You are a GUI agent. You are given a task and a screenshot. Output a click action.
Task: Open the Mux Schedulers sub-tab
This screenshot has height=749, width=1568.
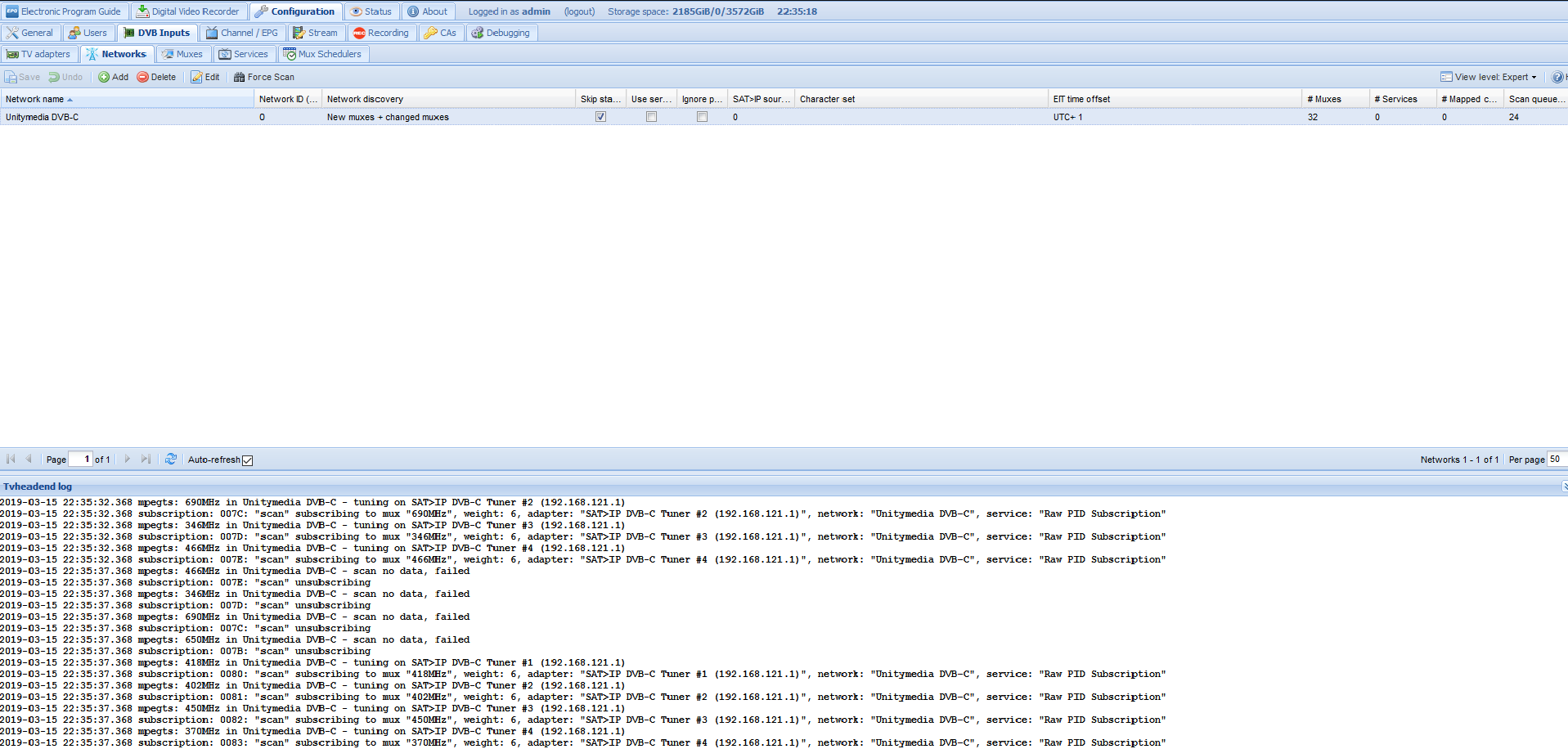coord(323,54)
